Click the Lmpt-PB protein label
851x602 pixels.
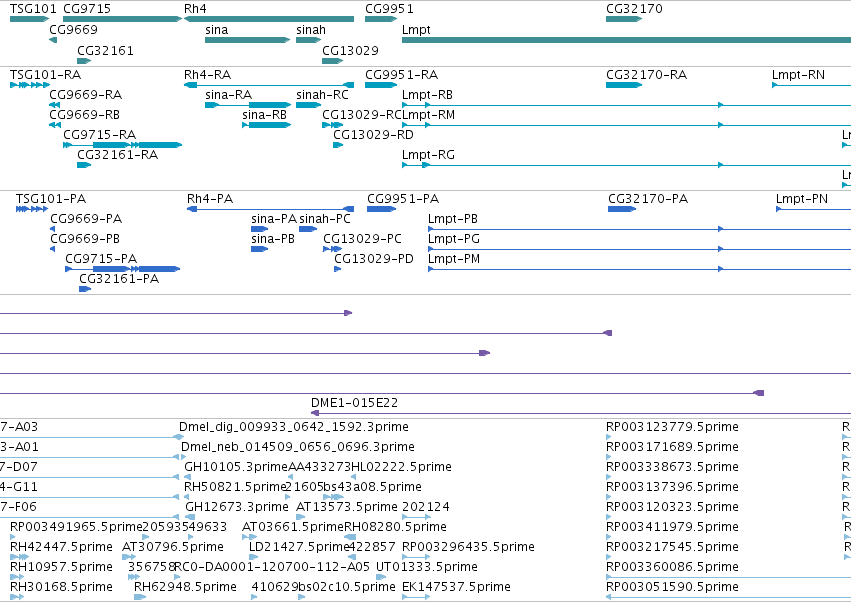453,219
